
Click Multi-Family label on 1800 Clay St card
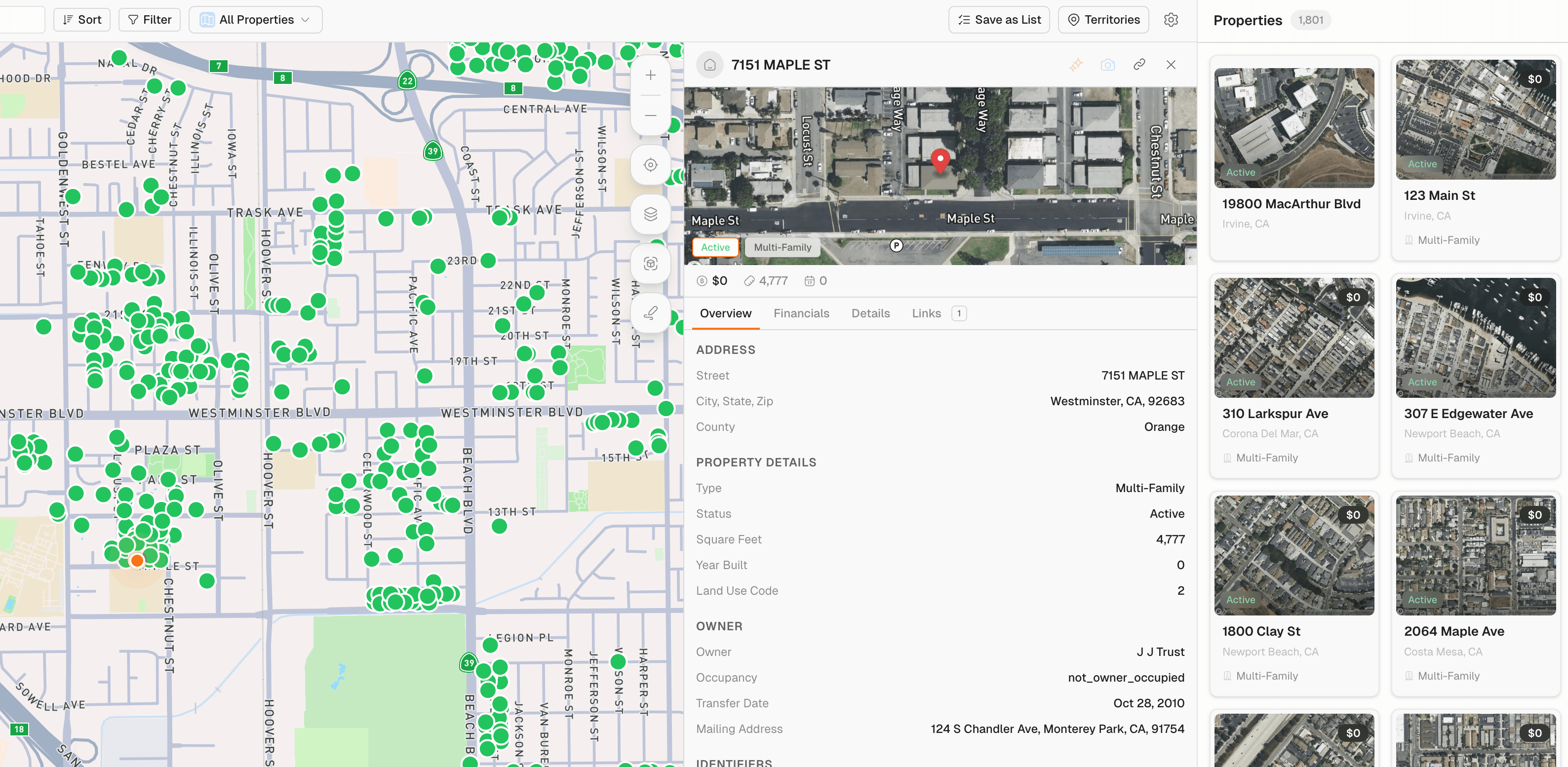coord(1266,676)
